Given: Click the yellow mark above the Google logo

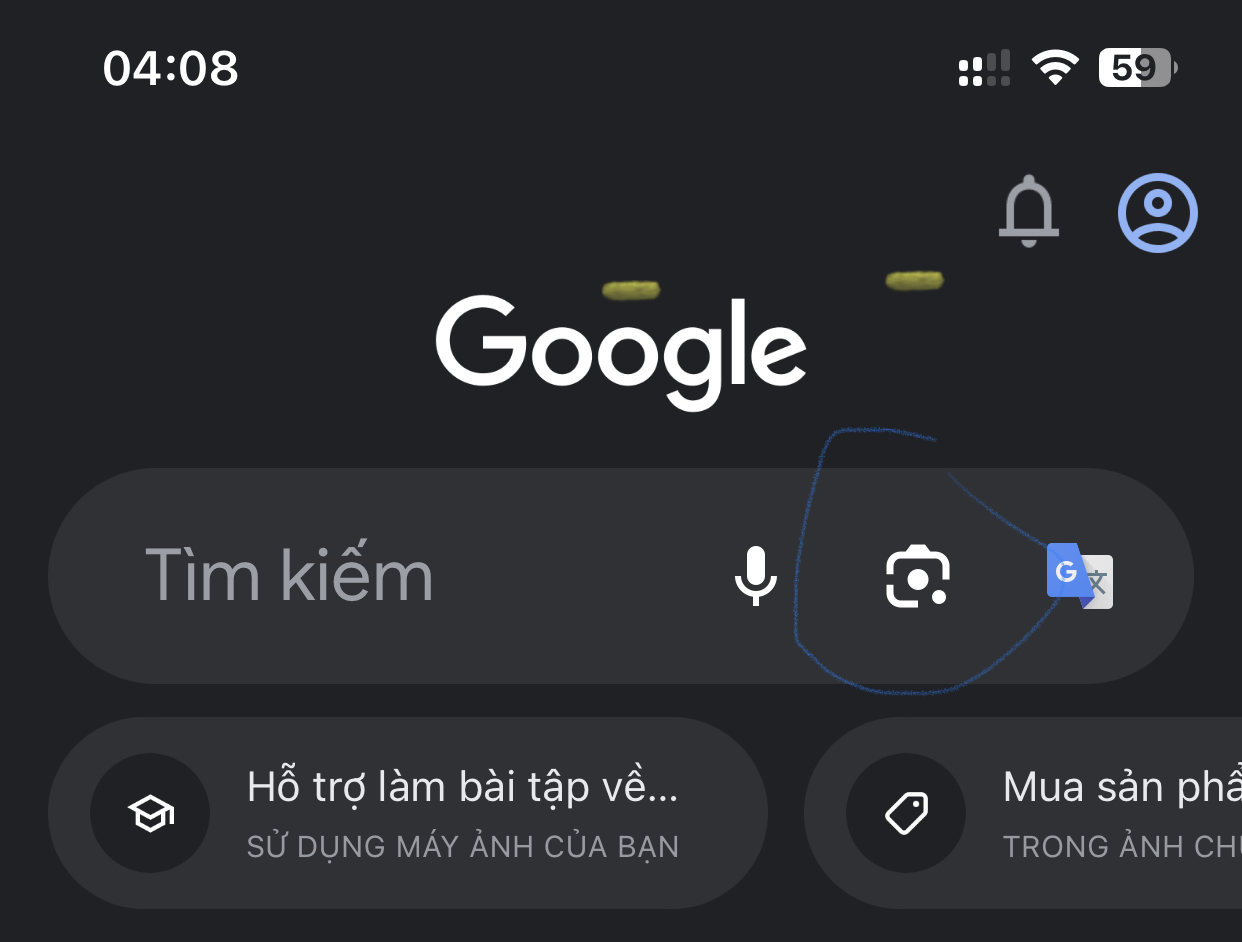Looking at the screenshot, I should tap(631, 291).
